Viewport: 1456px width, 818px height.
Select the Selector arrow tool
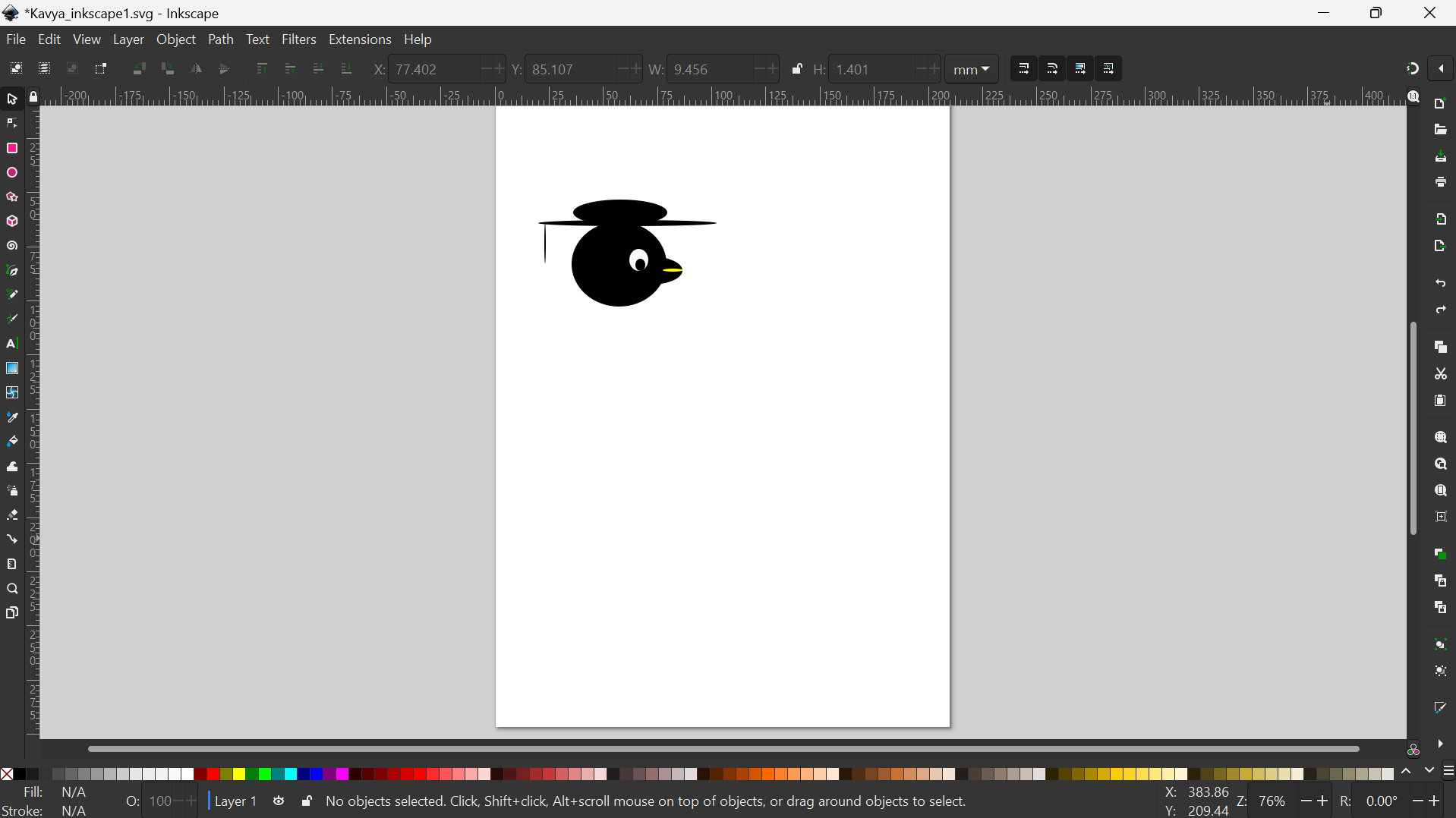[12, 99]
